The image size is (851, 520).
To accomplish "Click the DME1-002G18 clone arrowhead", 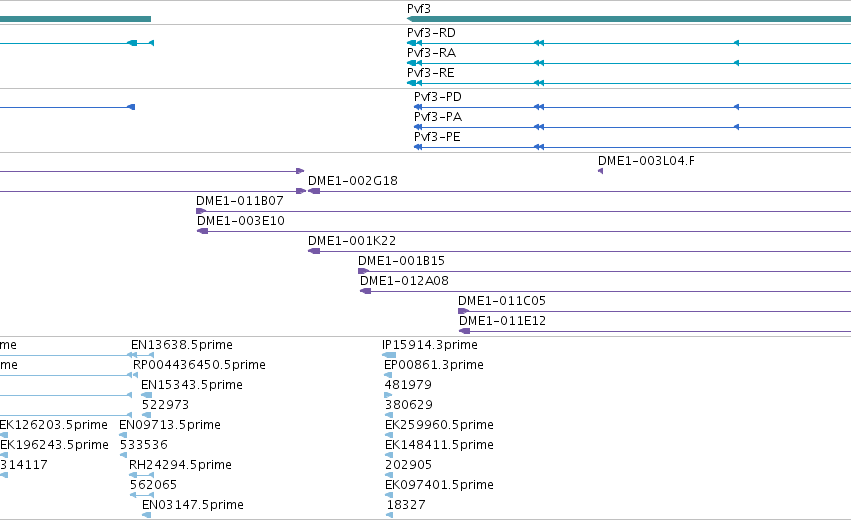I will [x=314, y=191].
